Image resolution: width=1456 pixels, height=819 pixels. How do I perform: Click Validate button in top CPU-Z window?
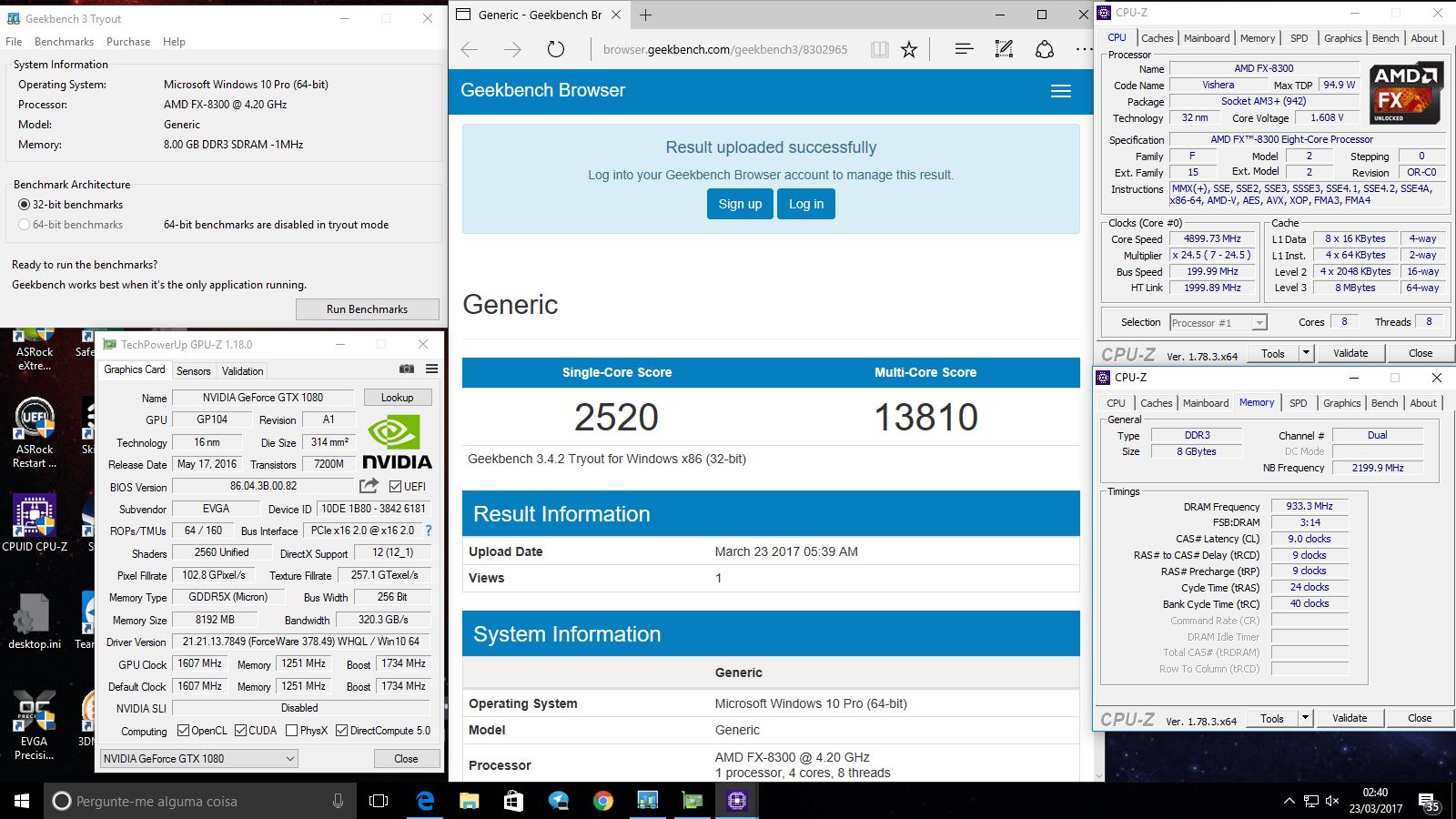[x=1350, y=353]
